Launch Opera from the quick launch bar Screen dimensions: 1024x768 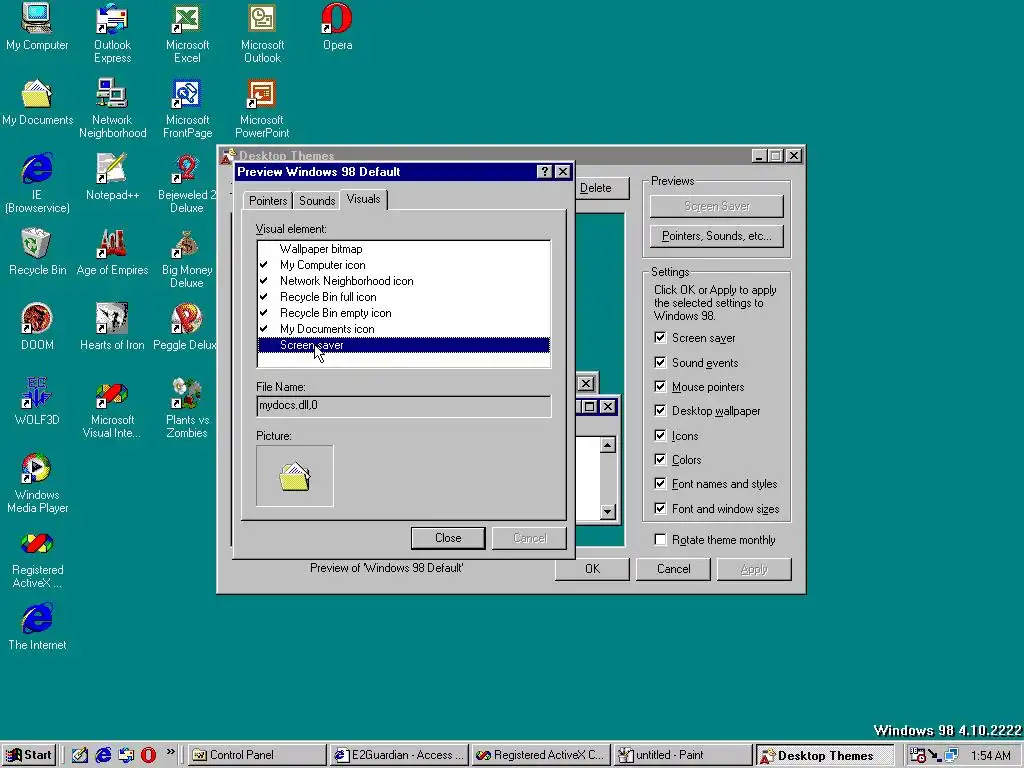point(149,755)
